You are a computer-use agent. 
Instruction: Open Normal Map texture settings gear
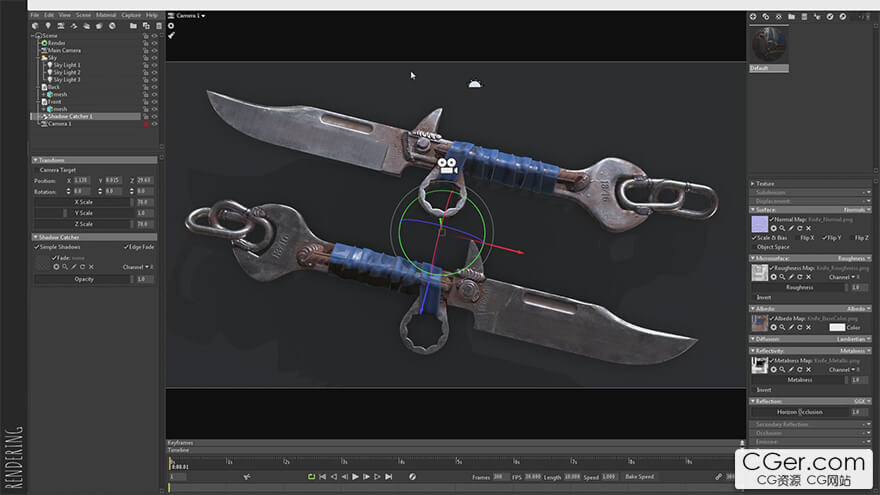[x=773, y=228]
